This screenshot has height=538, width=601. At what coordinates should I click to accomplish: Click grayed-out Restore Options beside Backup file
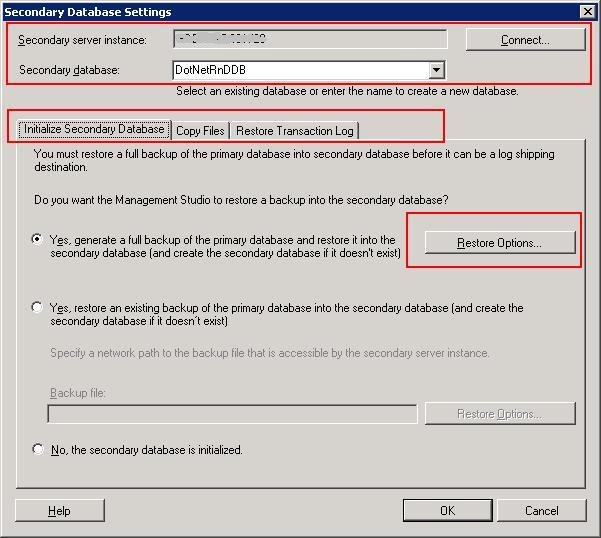coord(499,414)
